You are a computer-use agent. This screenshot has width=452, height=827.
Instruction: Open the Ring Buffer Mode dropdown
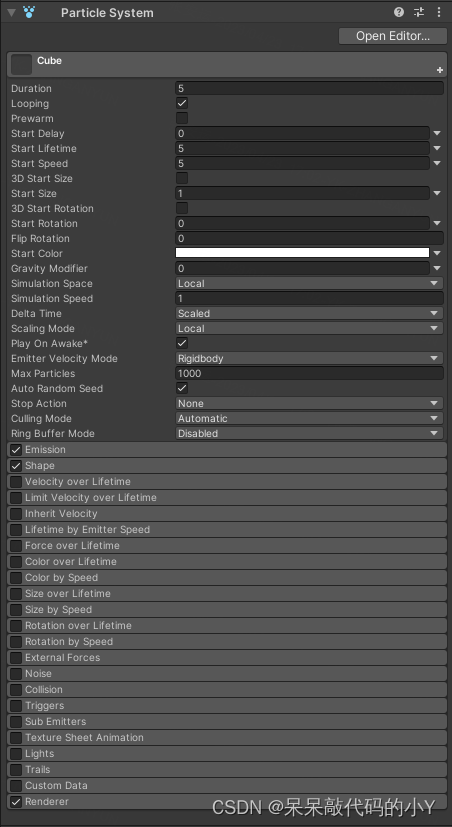[x=309, y=434]
